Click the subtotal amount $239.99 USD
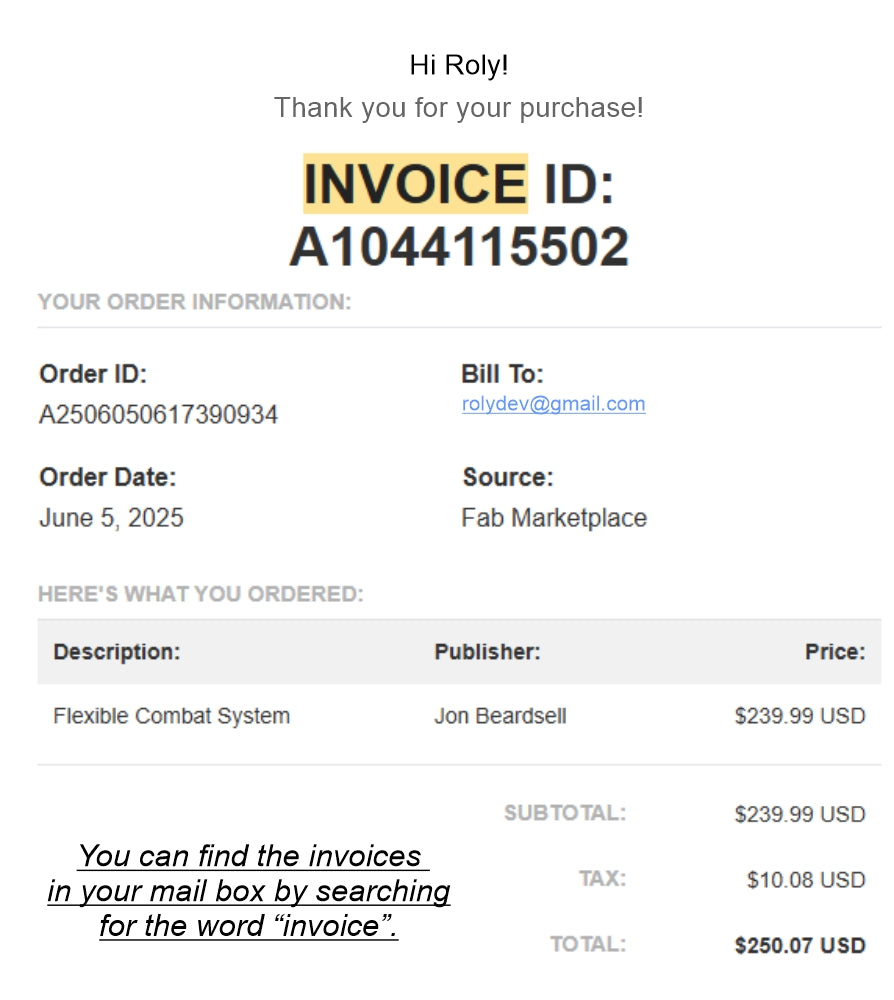894x1000 pixels. (x=800, y=814)
